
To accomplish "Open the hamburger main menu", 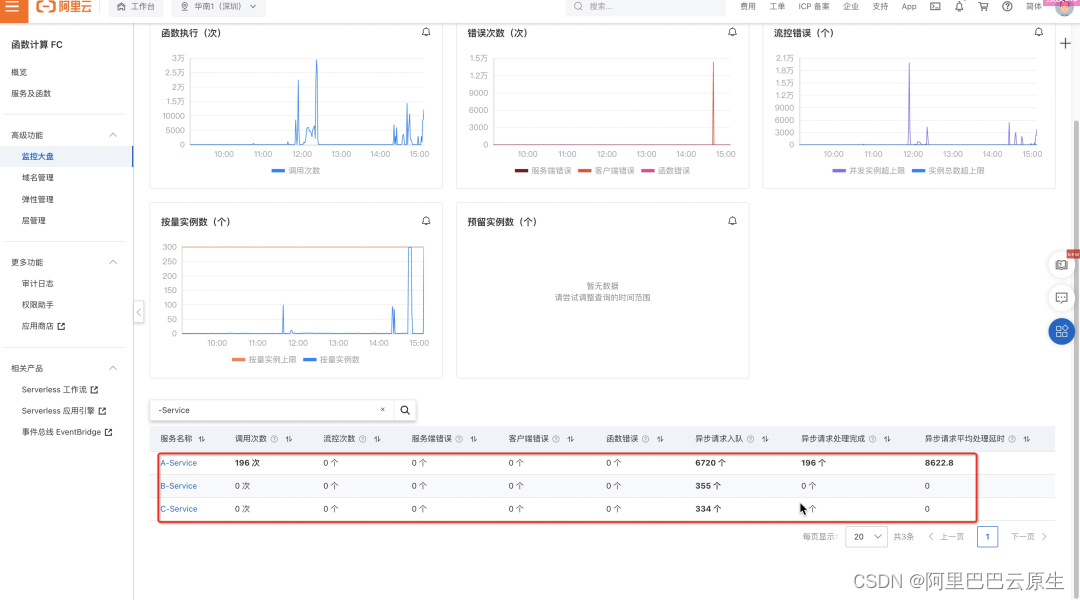I will 12,7.
